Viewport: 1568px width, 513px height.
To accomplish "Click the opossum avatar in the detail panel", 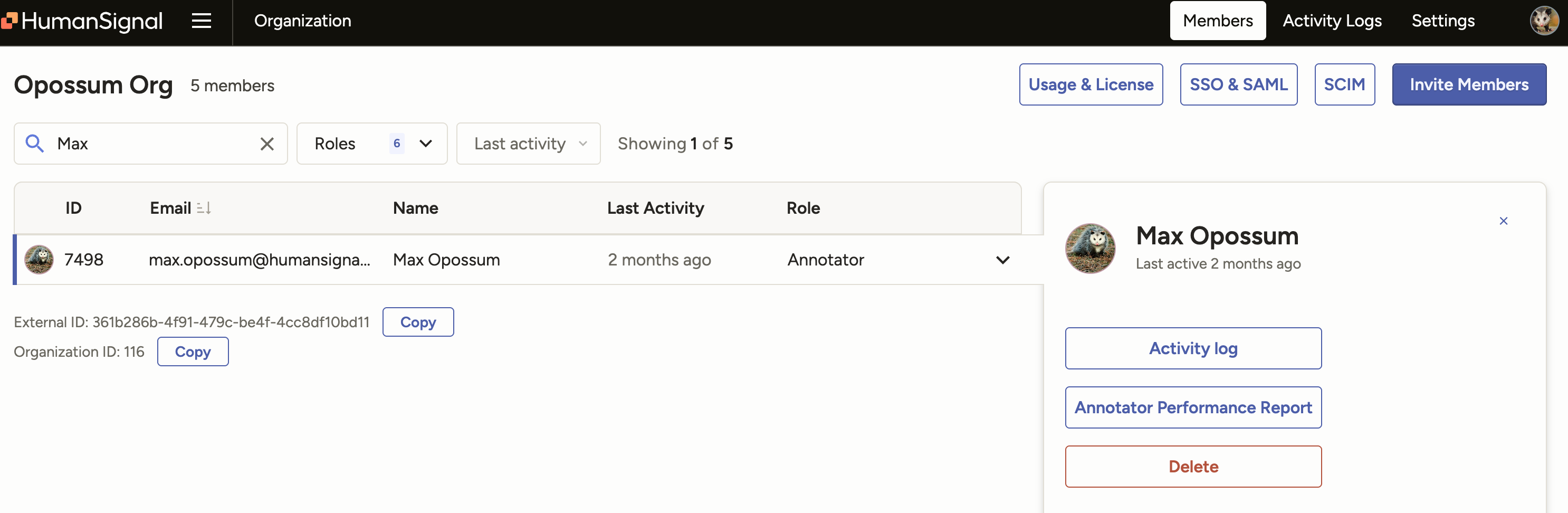I will (x=1090, y=248).
